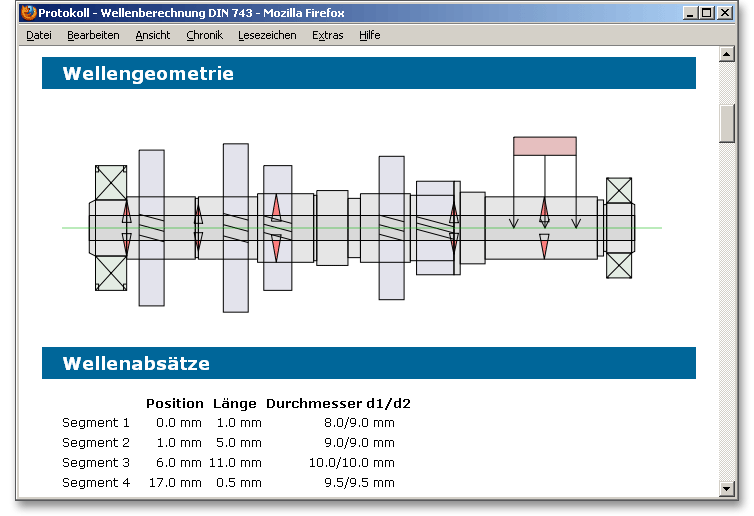Open the Extras menu

click(327, 35)
